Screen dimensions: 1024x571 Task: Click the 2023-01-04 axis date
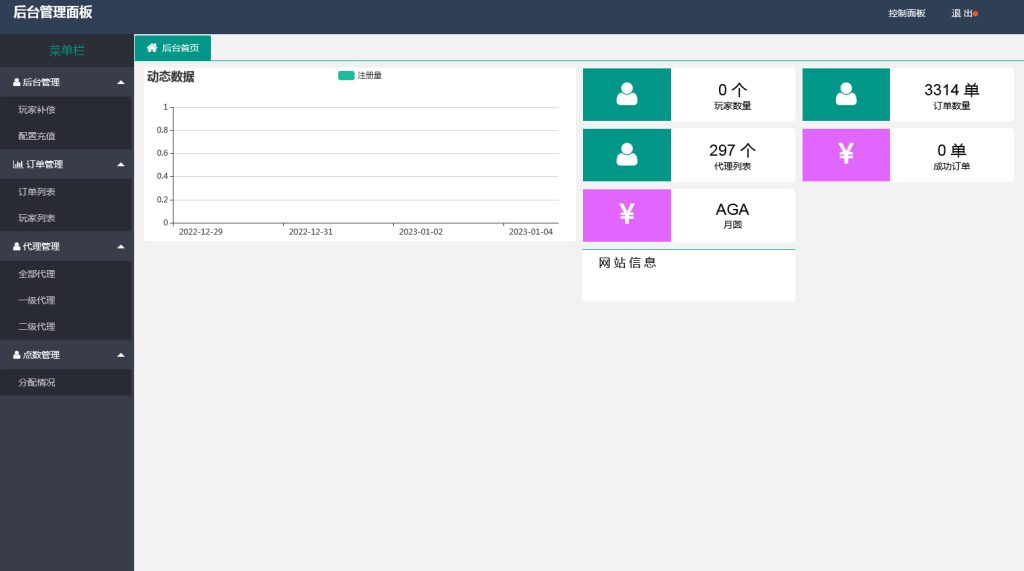pos(531,232)
